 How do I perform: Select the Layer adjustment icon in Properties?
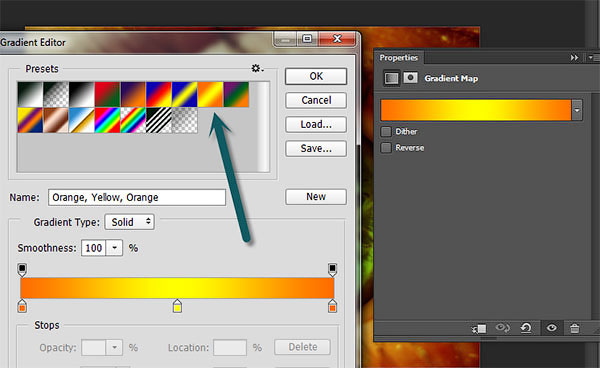tap(391, 78)
